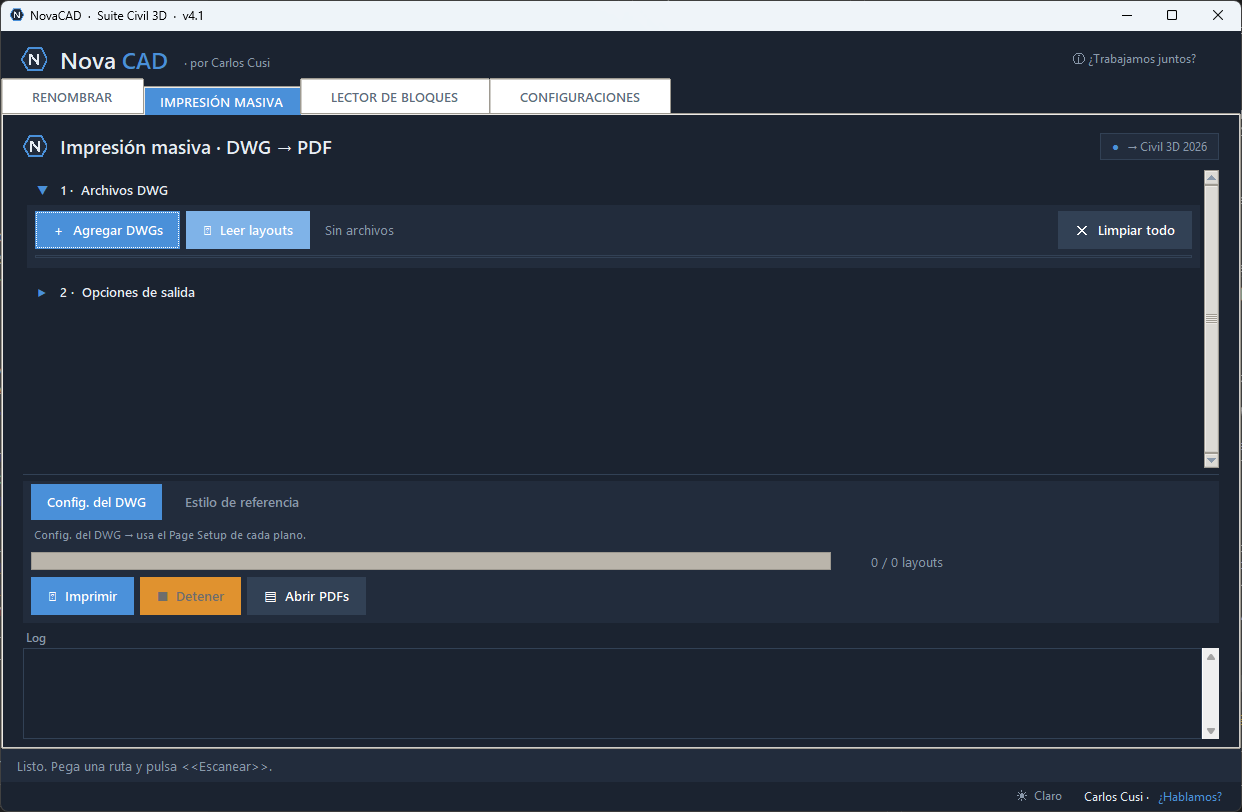Click the Carlos Cusi name in footer
Viewport: 1242px width, 812px height.
(x=1113, y=797)
